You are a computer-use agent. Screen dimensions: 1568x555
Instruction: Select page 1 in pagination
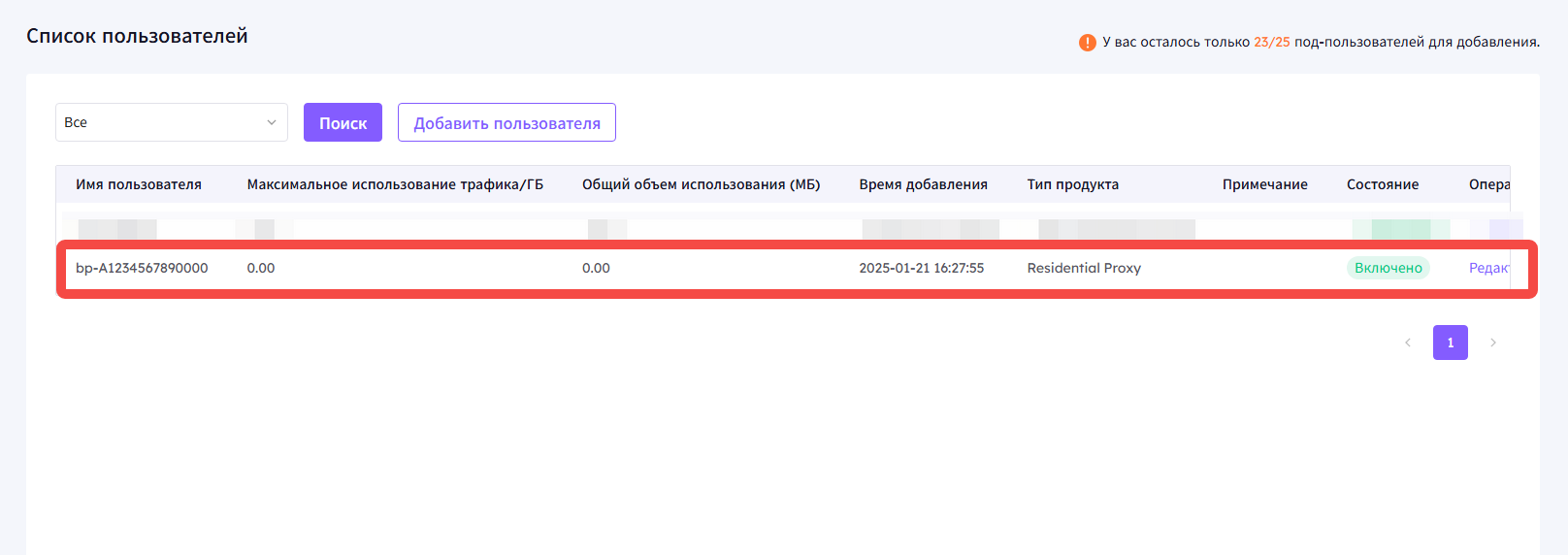coord(1450,343)
